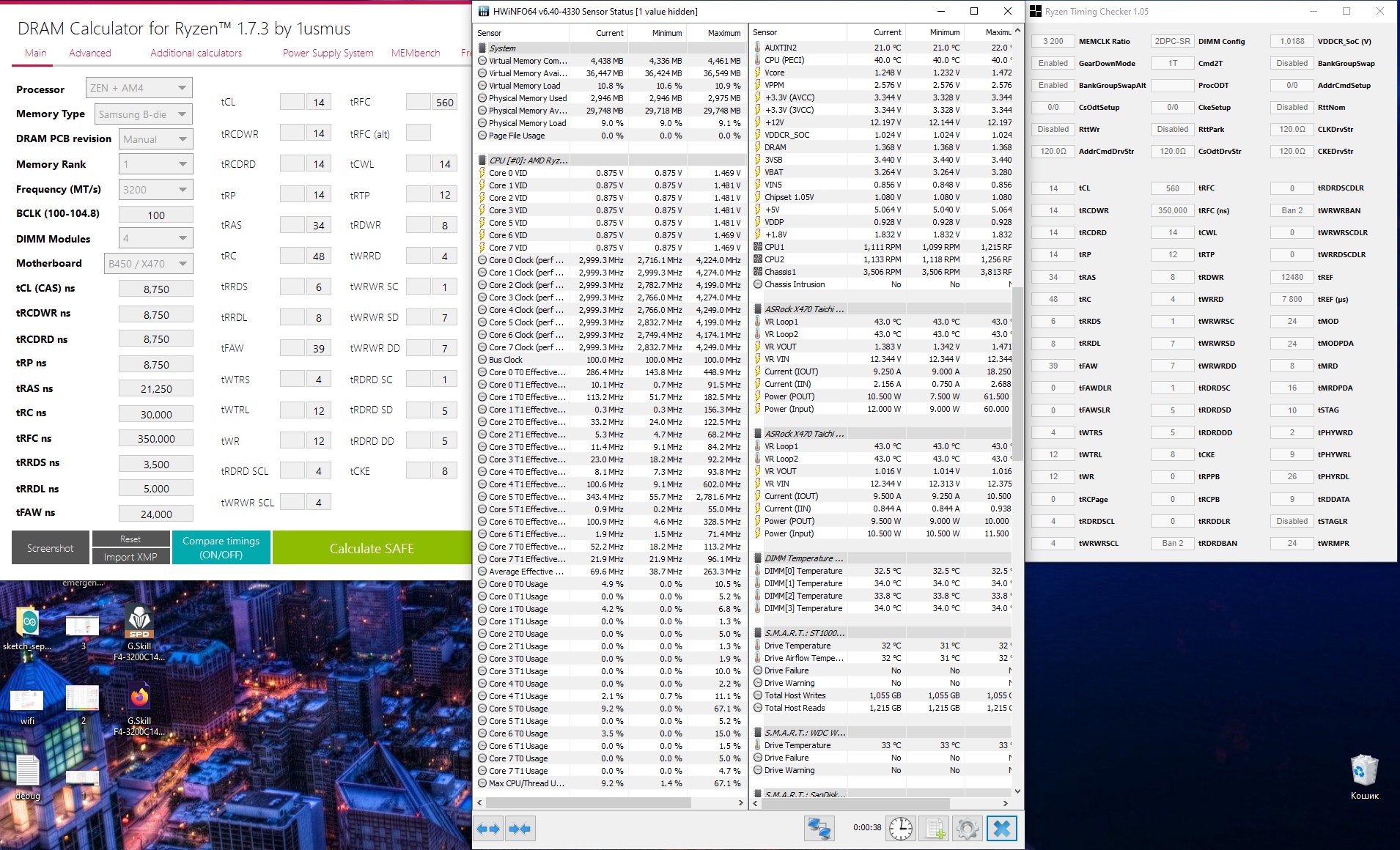Click the System section header icon in HWiNFO
The width and height of the screenshot is (1400, 850).
pyautogui.click(x=482, y=48)
